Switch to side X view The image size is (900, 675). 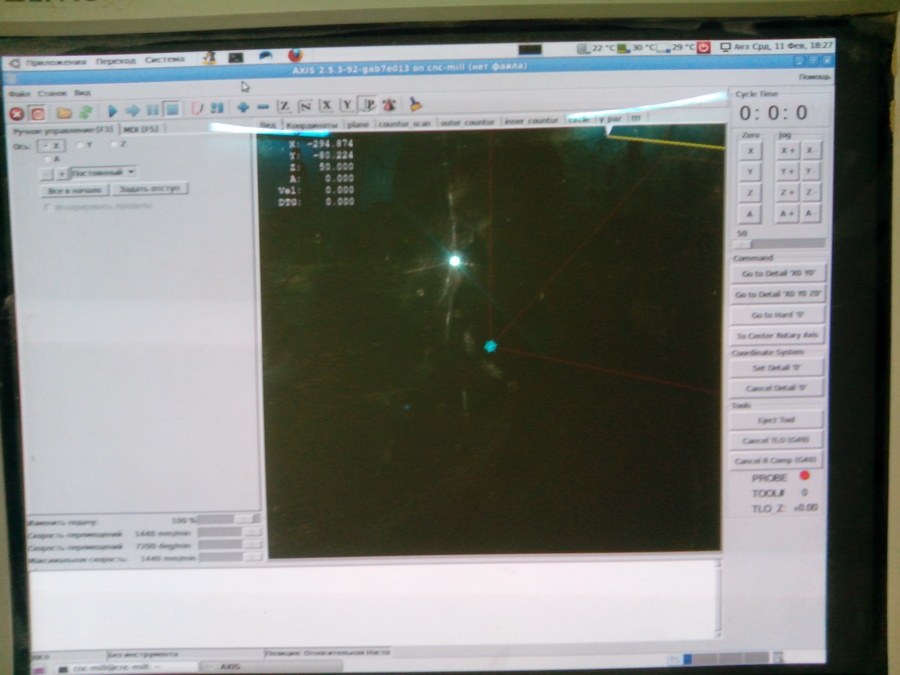[x=326, y=105]
